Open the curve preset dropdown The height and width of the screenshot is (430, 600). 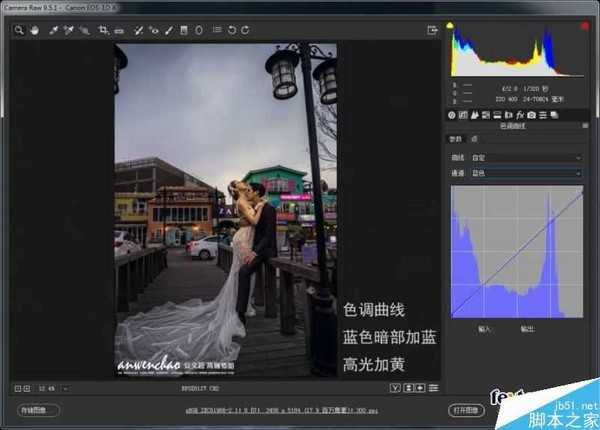click(530, 158)
